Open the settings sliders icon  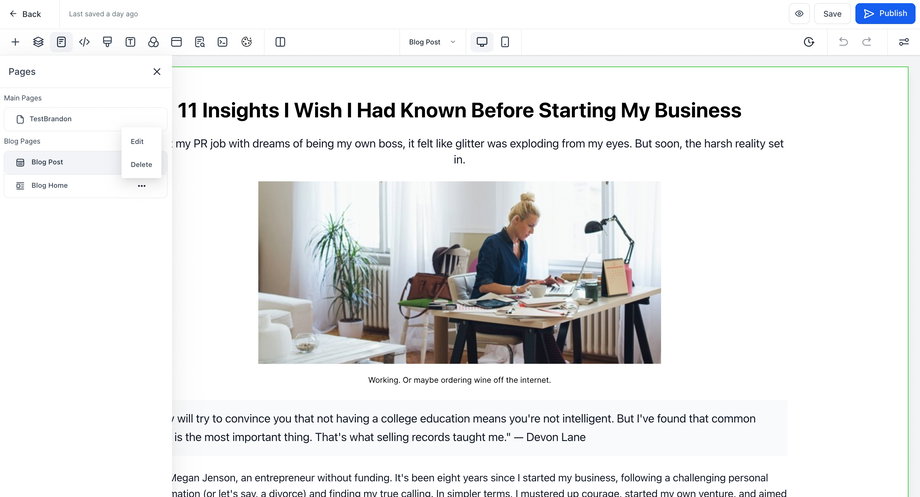click(904, 42)
